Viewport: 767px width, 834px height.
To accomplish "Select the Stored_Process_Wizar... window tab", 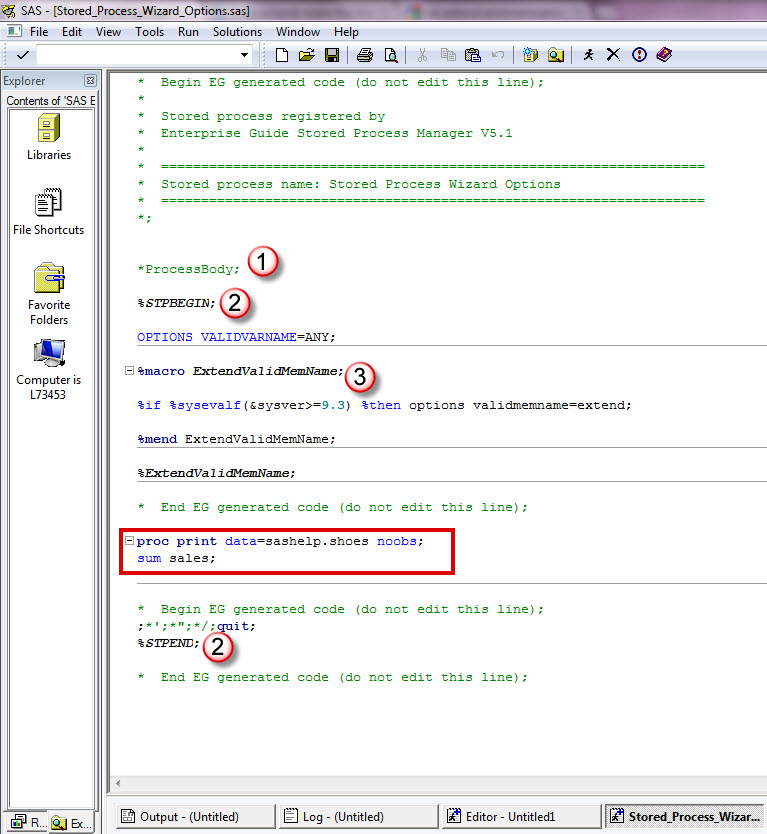I will [x=685, y=816].
